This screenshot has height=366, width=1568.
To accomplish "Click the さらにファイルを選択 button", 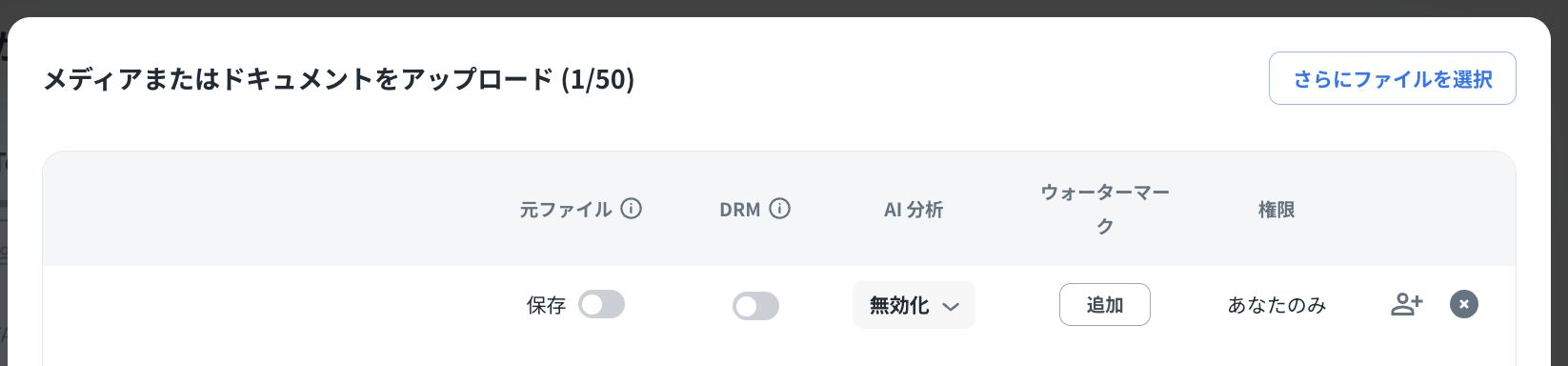I will pyautogui.click(x=1392, y=78).
